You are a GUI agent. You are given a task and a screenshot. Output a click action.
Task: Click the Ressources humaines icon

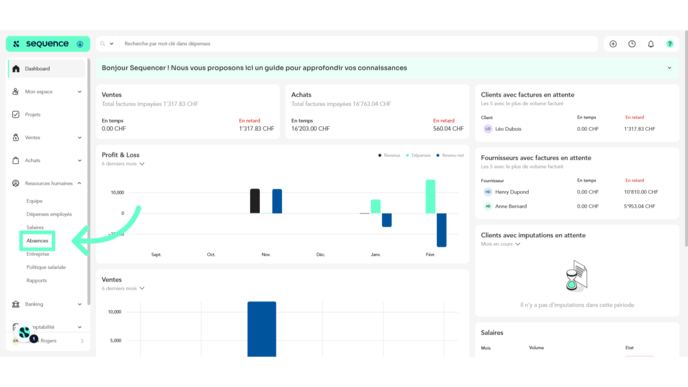point(16,183)
